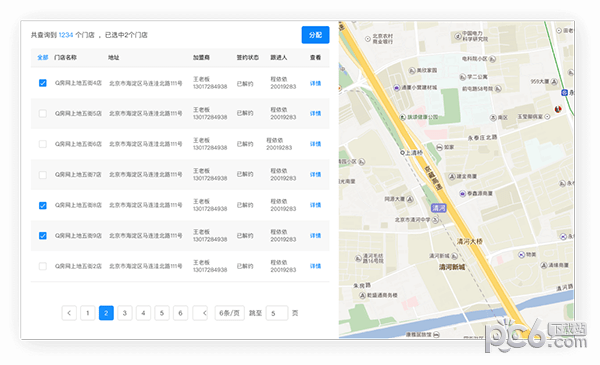
Task: Uncheck the Q房网上地五街9店 checkbox
Action: pos(43,236)
